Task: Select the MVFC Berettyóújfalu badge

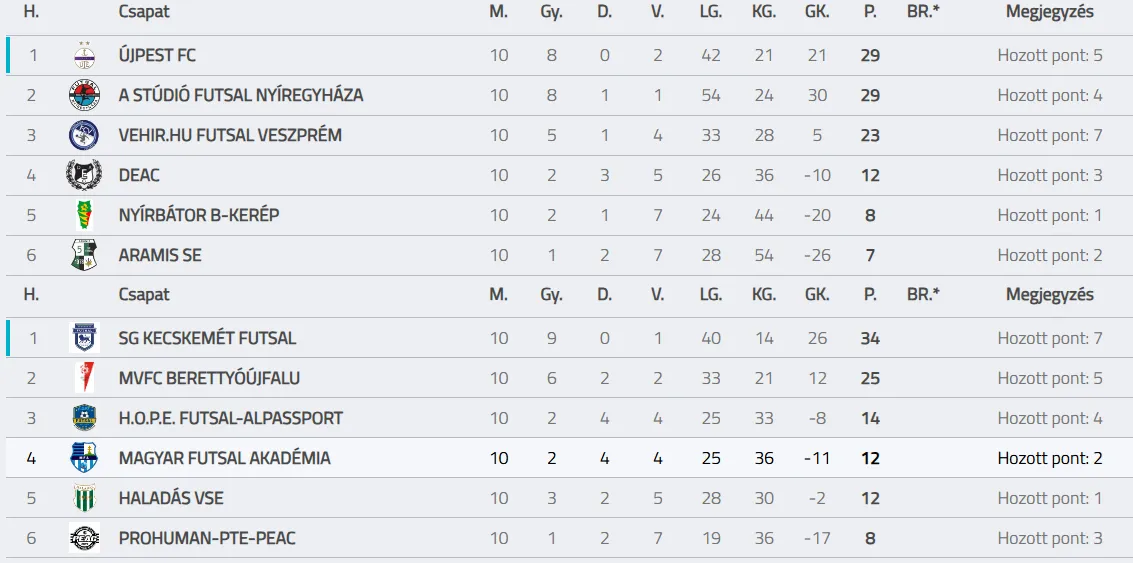Action: pyautogui.click(x=85, y=378)
